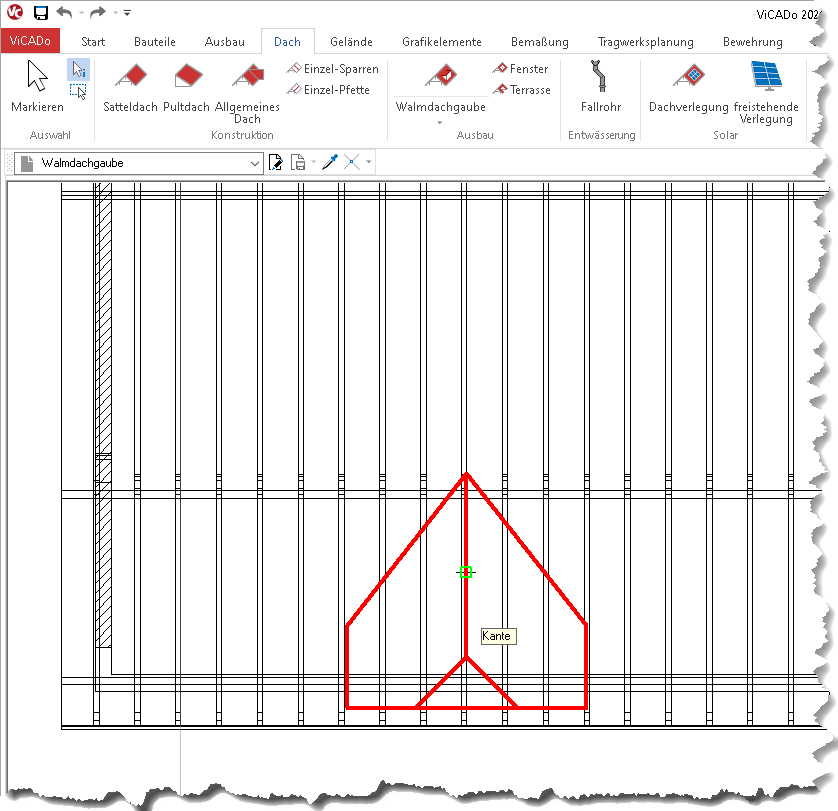
Task: Insert an Allgemeines Dach roof
Action: coord(247,92)
